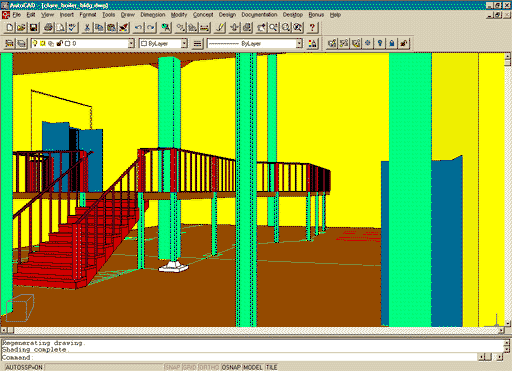The width and height of the screenshot is (512, 371).
Task: Click the Linetype button beside color control
Action: pyautogui.click(x=198, y=43)
